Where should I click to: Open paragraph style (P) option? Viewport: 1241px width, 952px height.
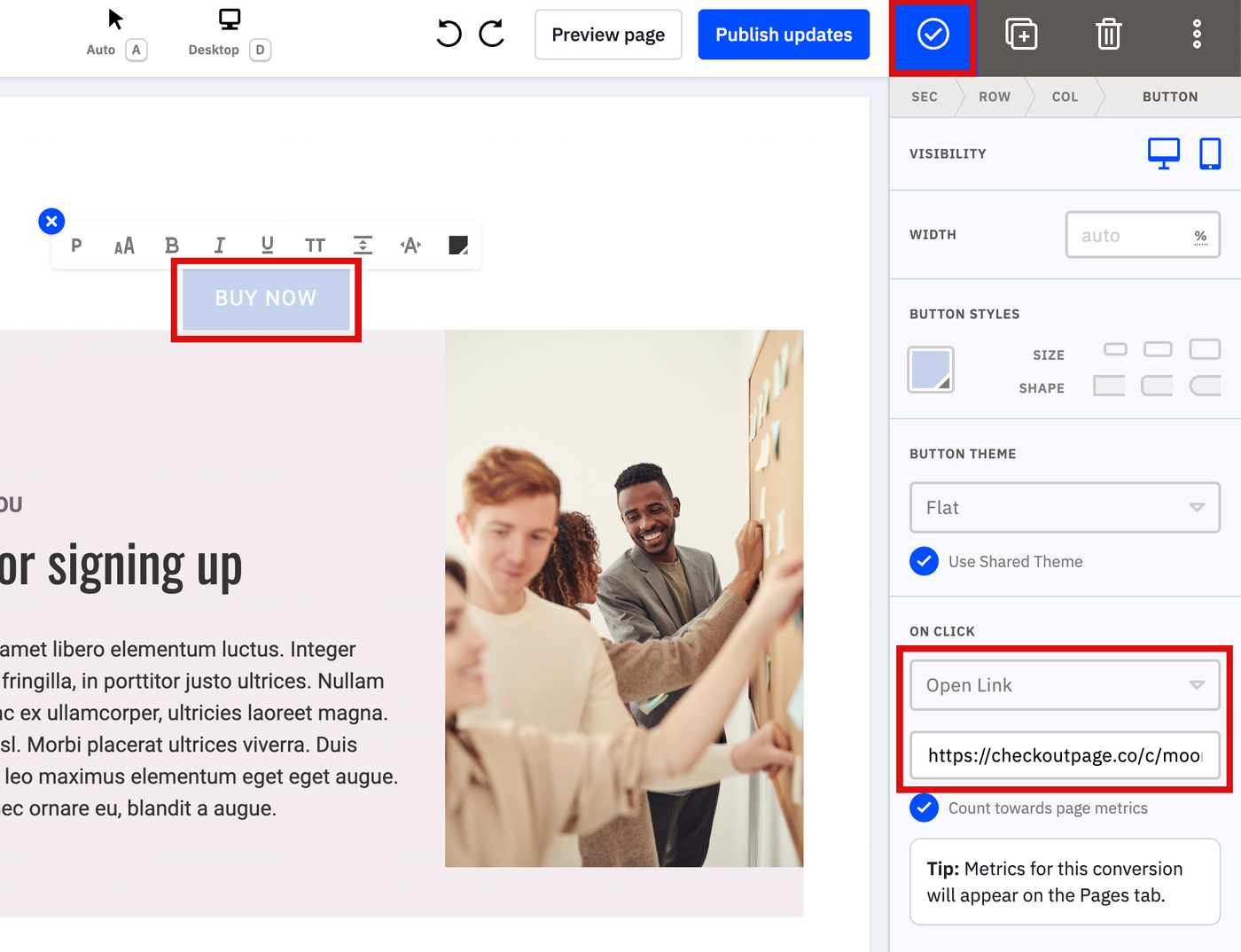76,246
